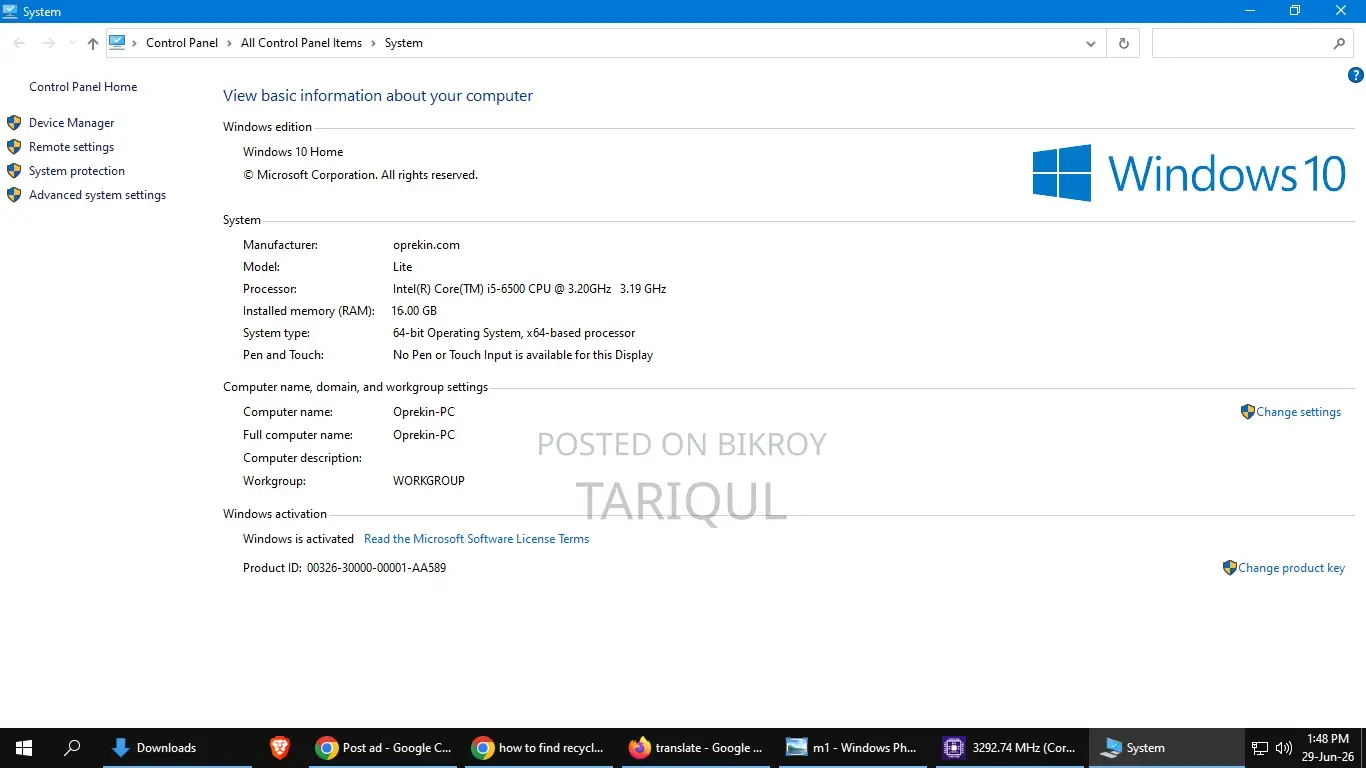Open the recent locations dropdown arrow

[x=72, y=43]
